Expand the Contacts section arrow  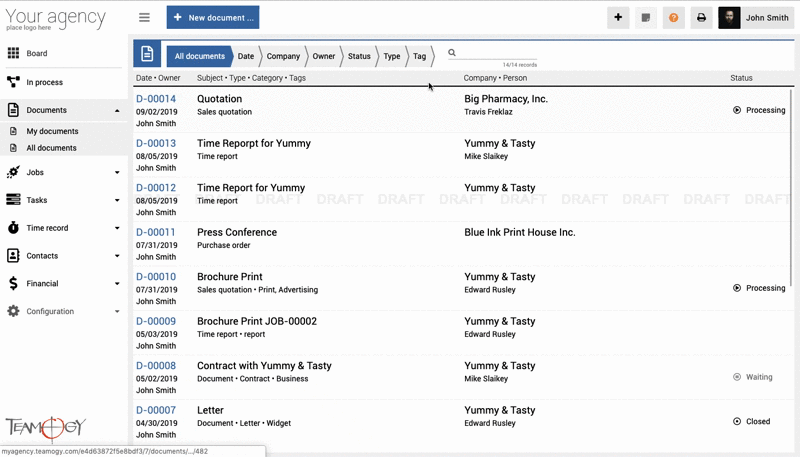(x=117, y=256)
